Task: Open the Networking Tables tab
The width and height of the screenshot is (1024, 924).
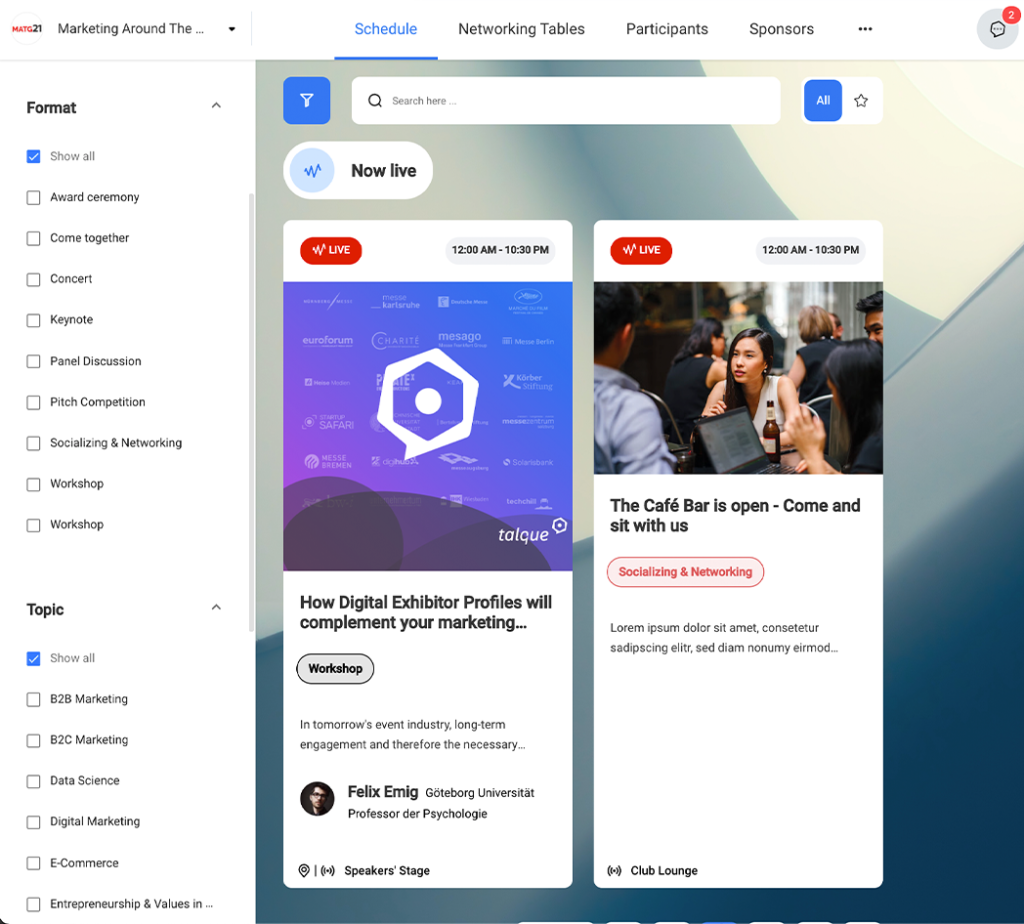Action: click(x=521, y=29)
